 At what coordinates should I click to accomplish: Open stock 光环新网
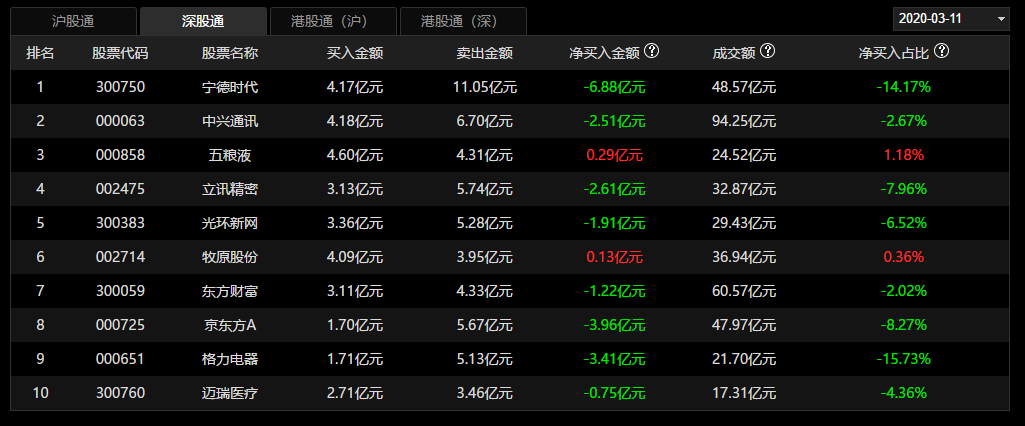[x=230, y=223]
